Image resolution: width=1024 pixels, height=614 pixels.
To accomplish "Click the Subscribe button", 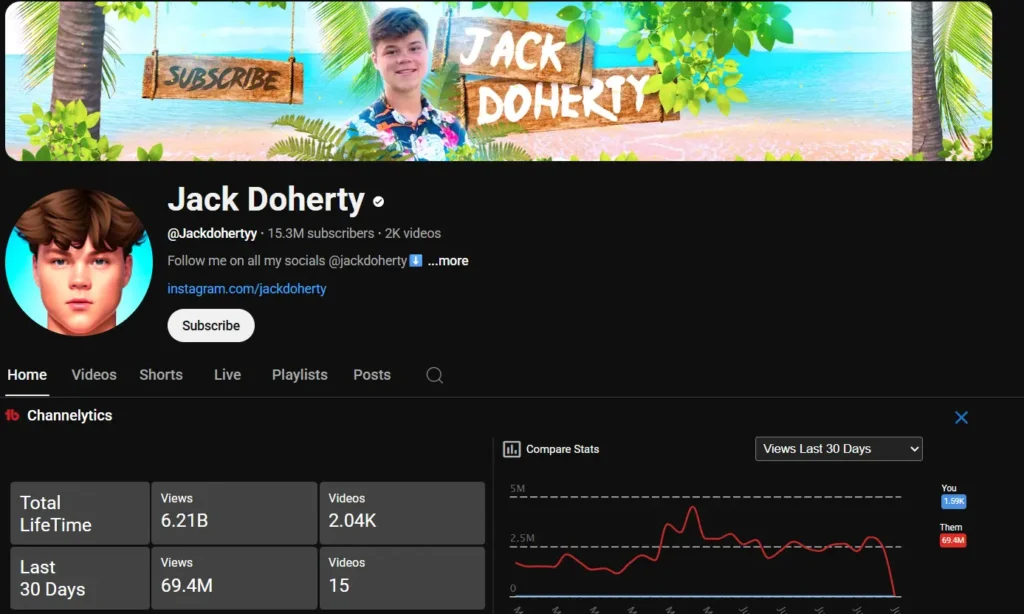I will (211, 325).
